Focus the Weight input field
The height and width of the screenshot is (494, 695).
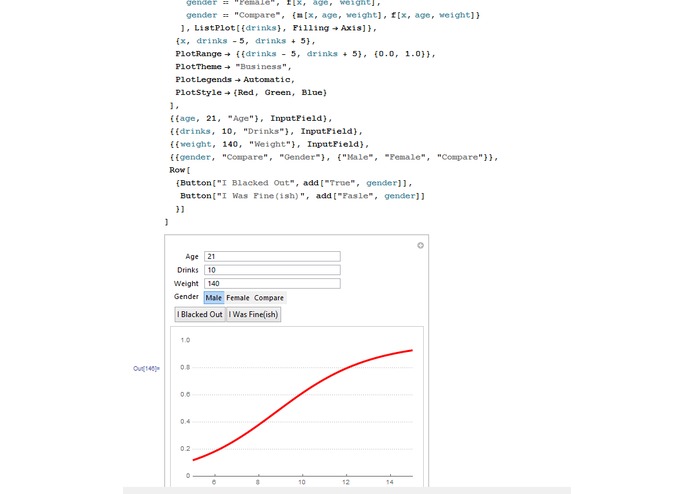272,284
